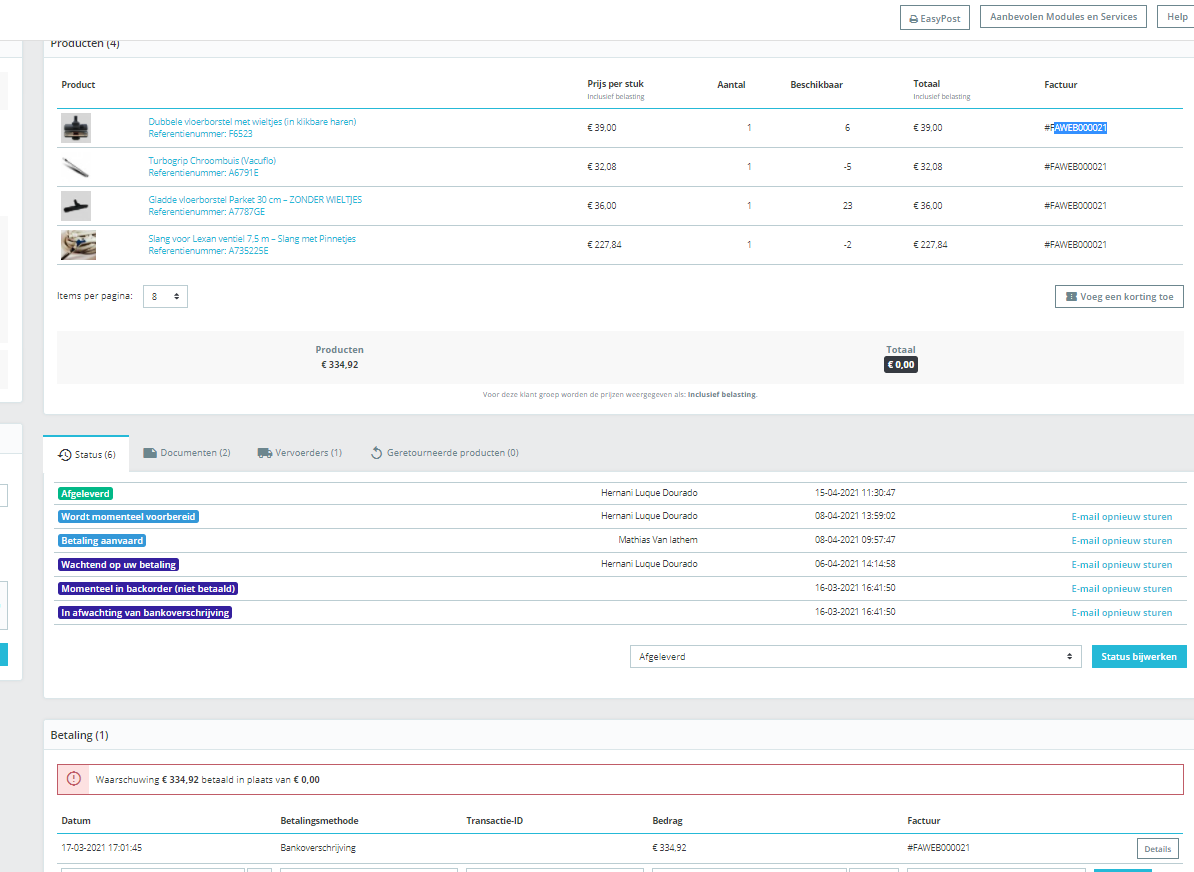Open payment Details button
This screenshot has height=872, width=1194.
[x=1157, y=849]
